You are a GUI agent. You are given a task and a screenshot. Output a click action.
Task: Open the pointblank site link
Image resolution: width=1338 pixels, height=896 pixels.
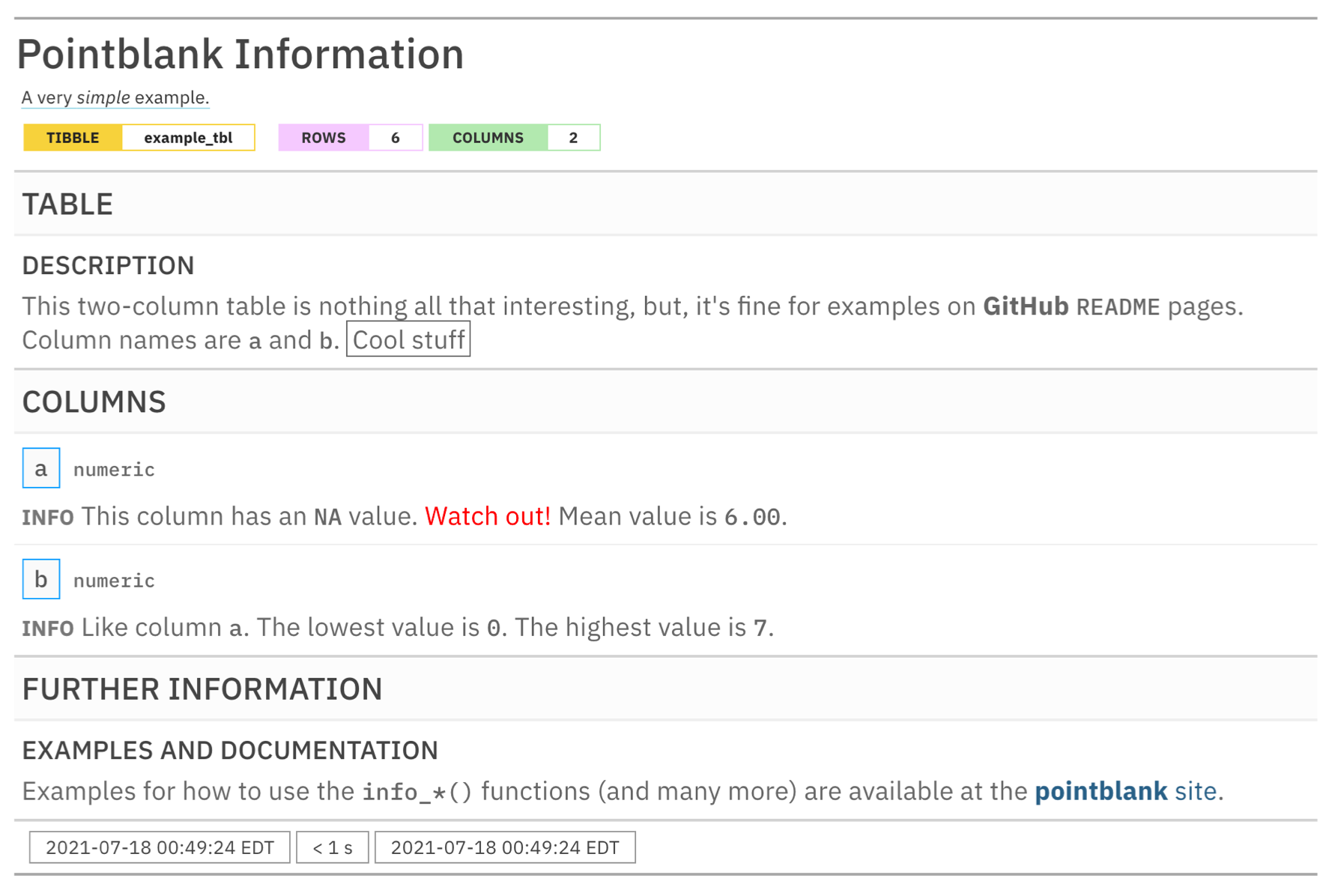[1126, 791]
